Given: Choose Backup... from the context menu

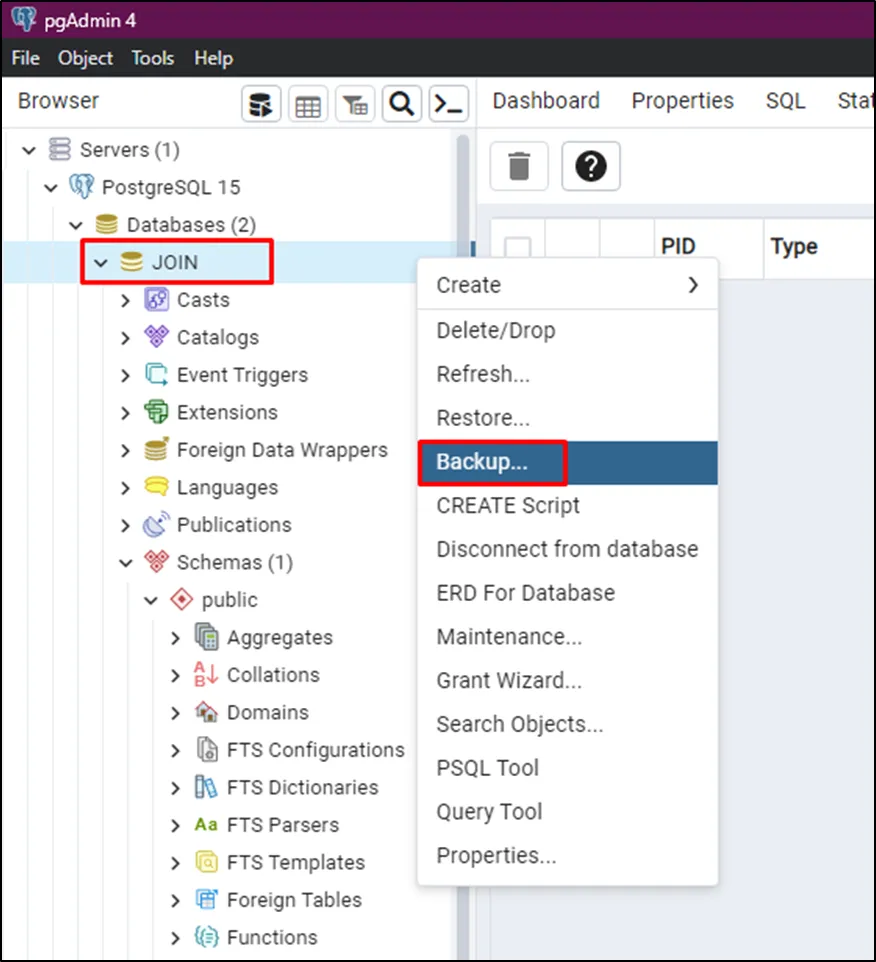Looking at the screenshot, I should (482, 462).
